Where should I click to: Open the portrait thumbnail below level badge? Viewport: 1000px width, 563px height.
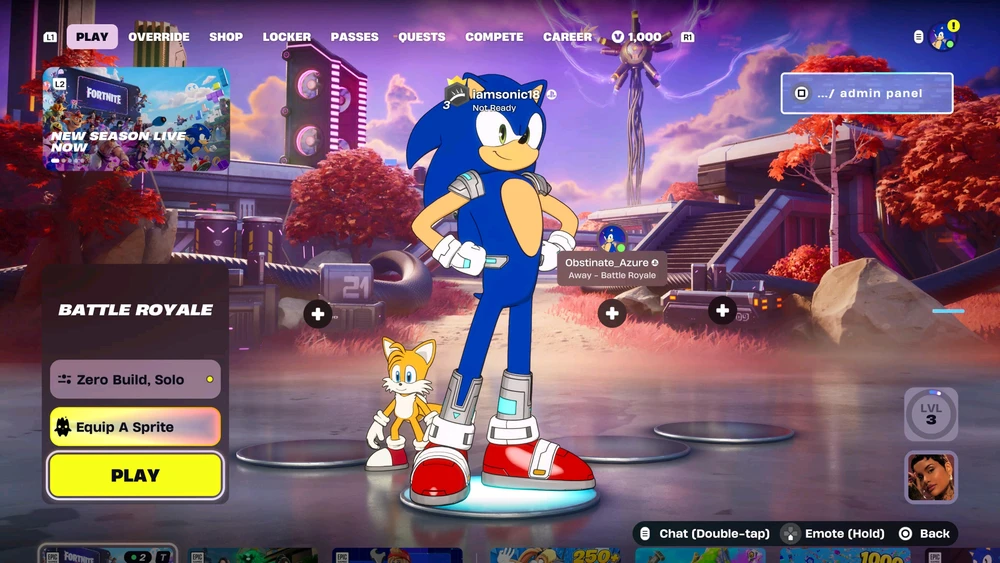[931, 477]
